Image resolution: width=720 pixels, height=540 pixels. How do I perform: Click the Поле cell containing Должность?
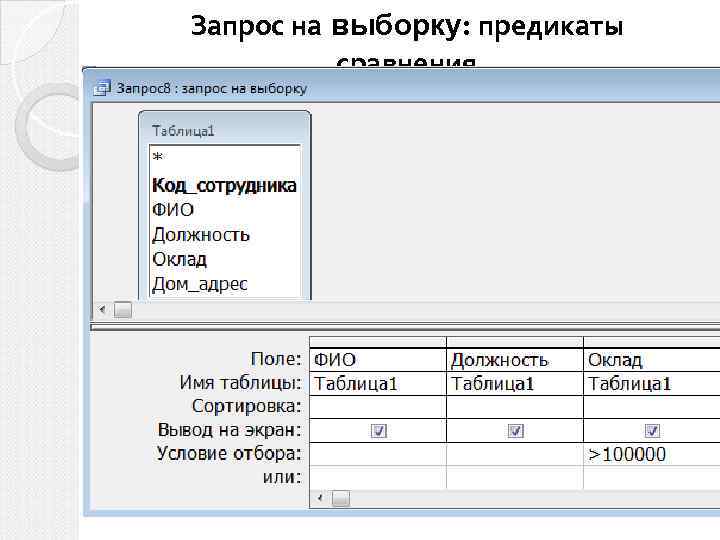point(515,360)
